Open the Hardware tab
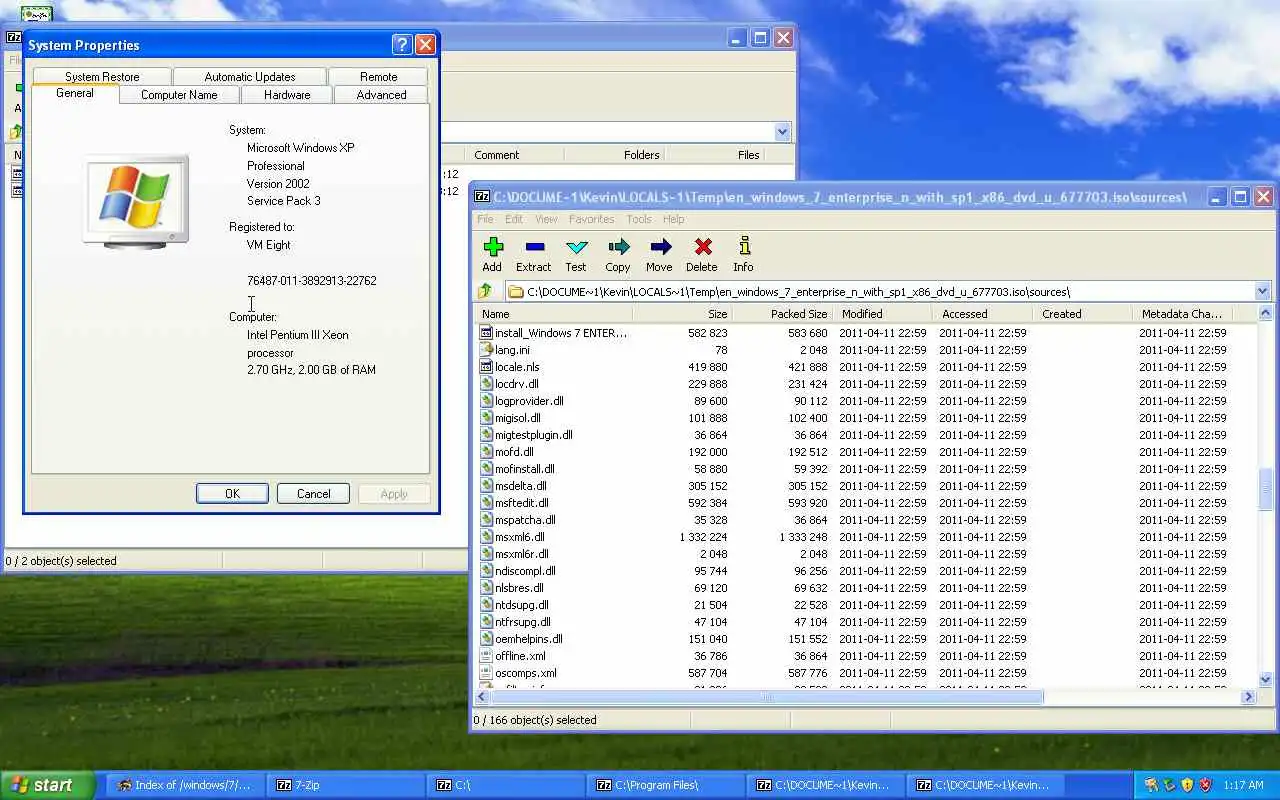1280x800 pixels. pos(287,95)
